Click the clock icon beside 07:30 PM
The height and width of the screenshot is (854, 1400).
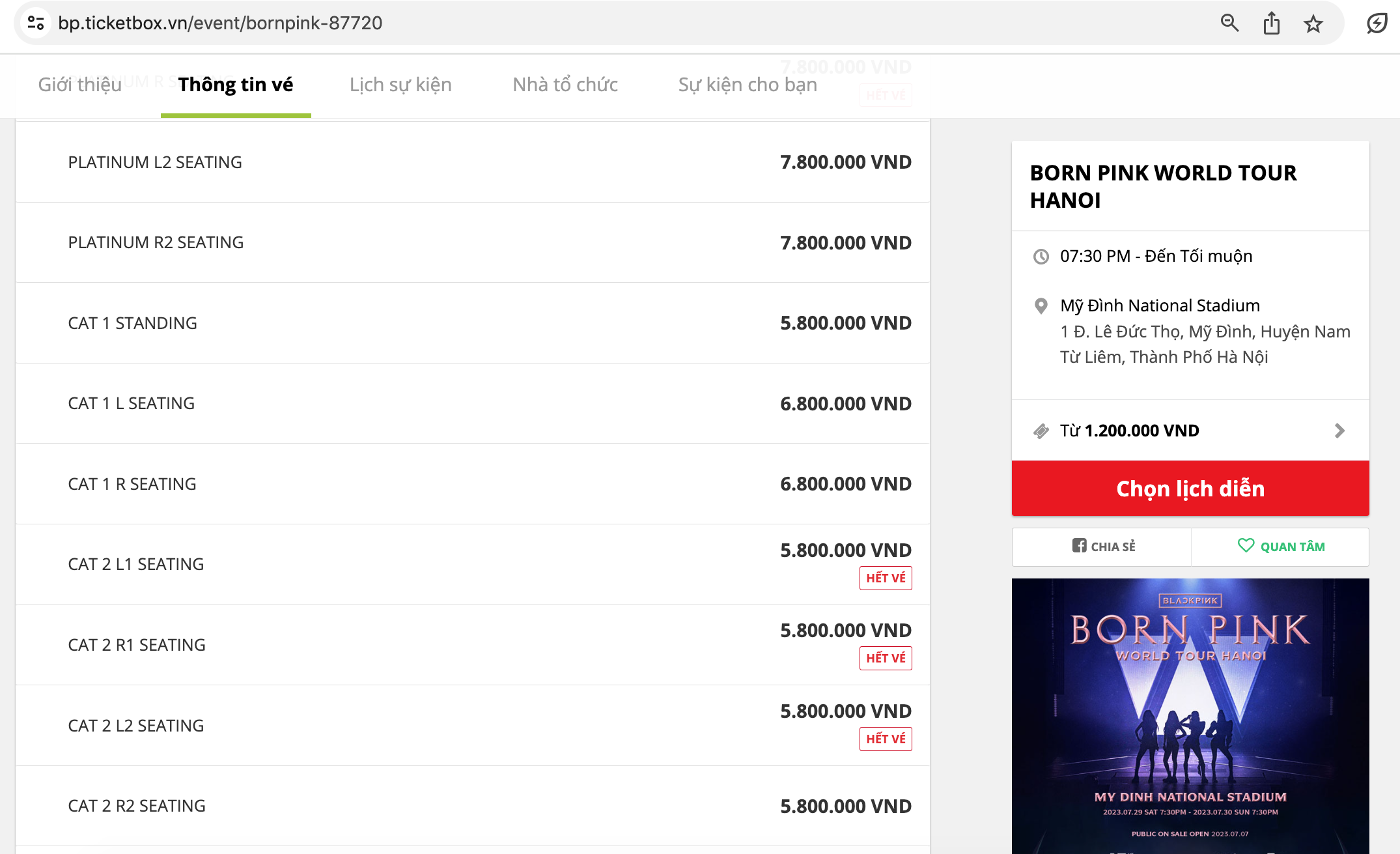(x=1041, y=256)
